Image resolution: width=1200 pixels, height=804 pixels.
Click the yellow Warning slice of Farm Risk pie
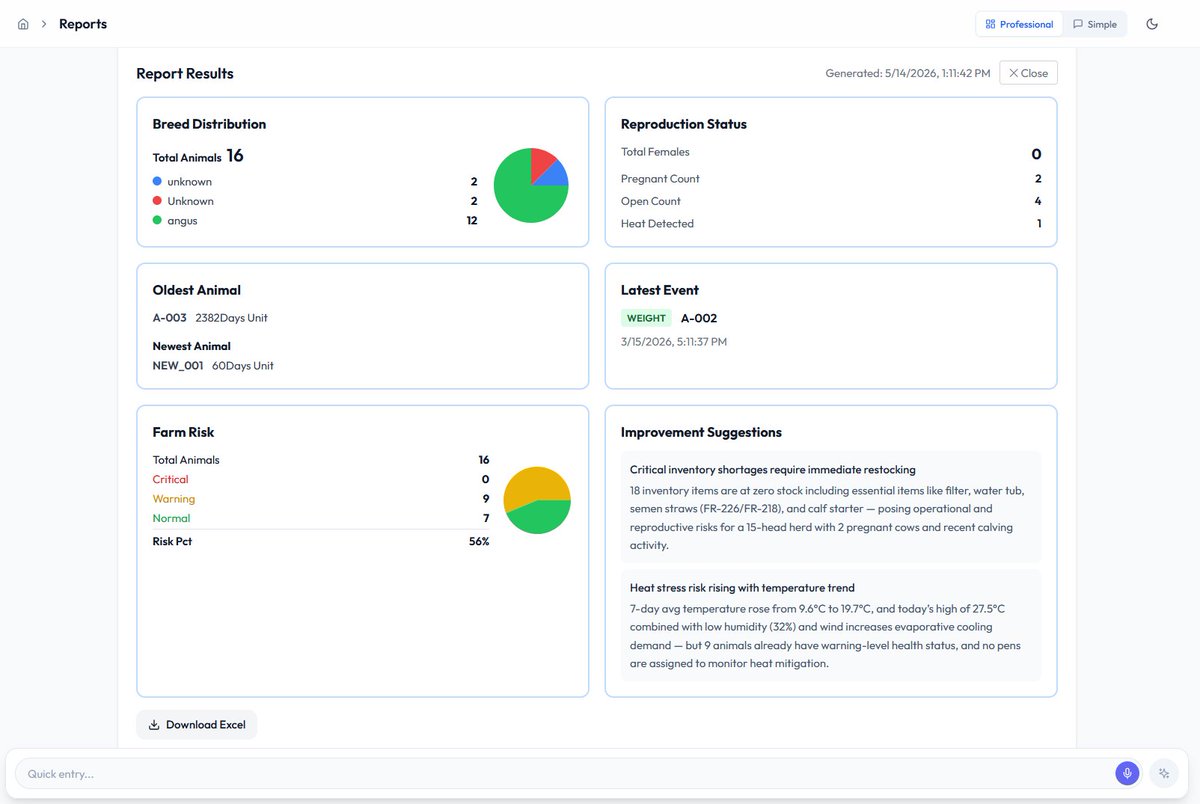(535, 483)
